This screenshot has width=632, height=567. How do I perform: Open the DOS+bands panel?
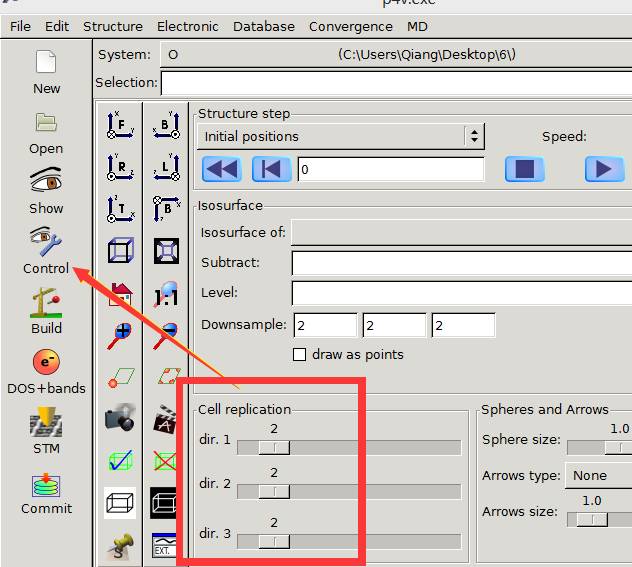46,363
